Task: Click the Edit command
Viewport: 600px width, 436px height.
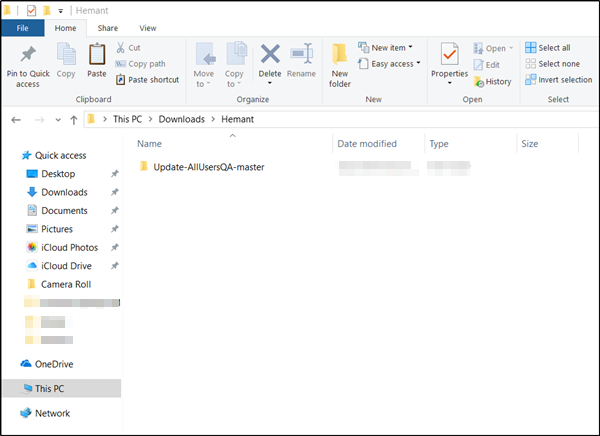Action: (x=487, y=65)
